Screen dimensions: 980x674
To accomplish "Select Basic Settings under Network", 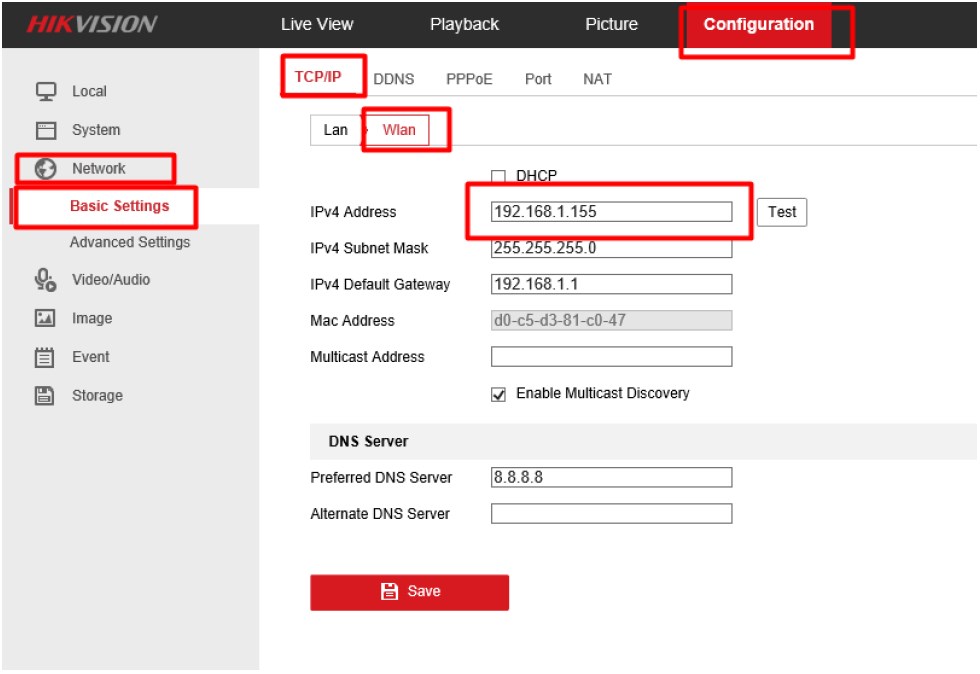I will coord(119,206).
